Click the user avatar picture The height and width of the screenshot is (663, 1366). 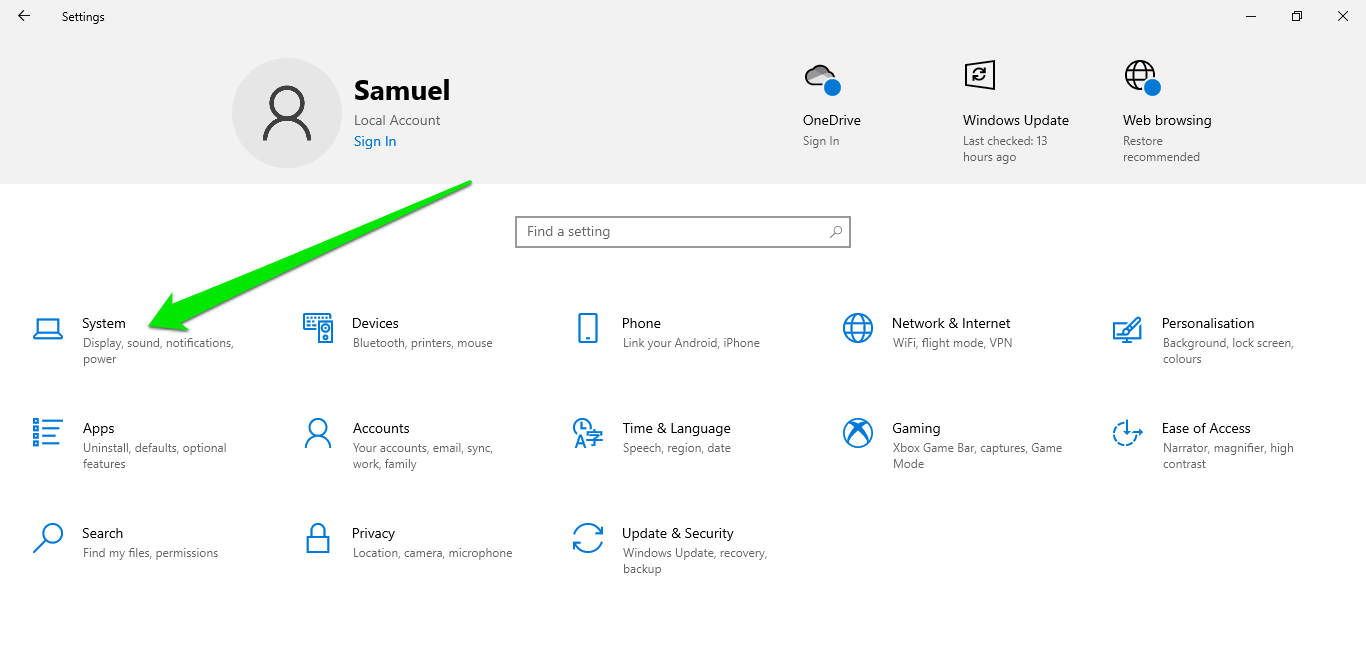click(x=287, y=112)
